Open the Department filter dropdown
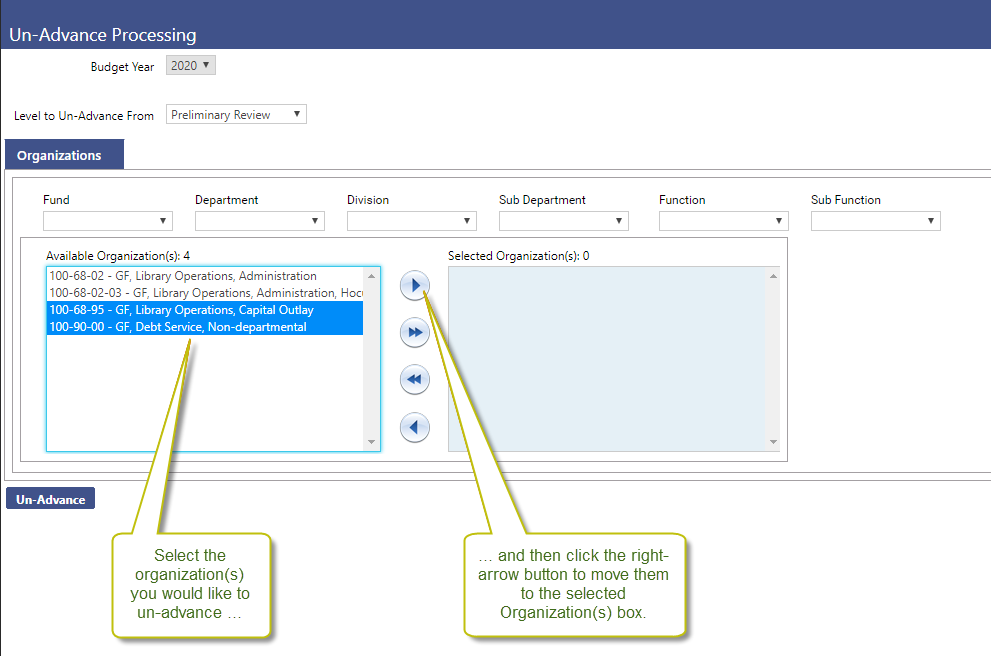The height and width of the screenshot is (656, 991). (x=260, y=221)
